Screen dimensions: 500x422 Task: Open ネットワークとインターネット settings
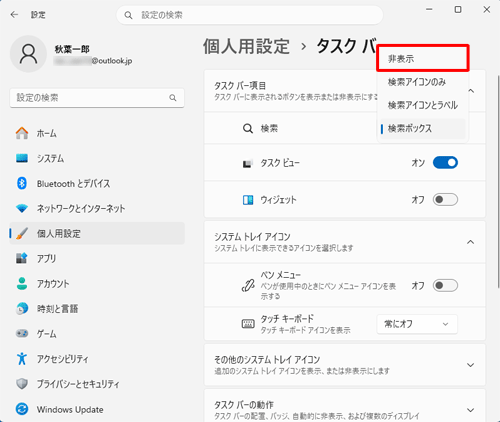[x=97, y=209]
